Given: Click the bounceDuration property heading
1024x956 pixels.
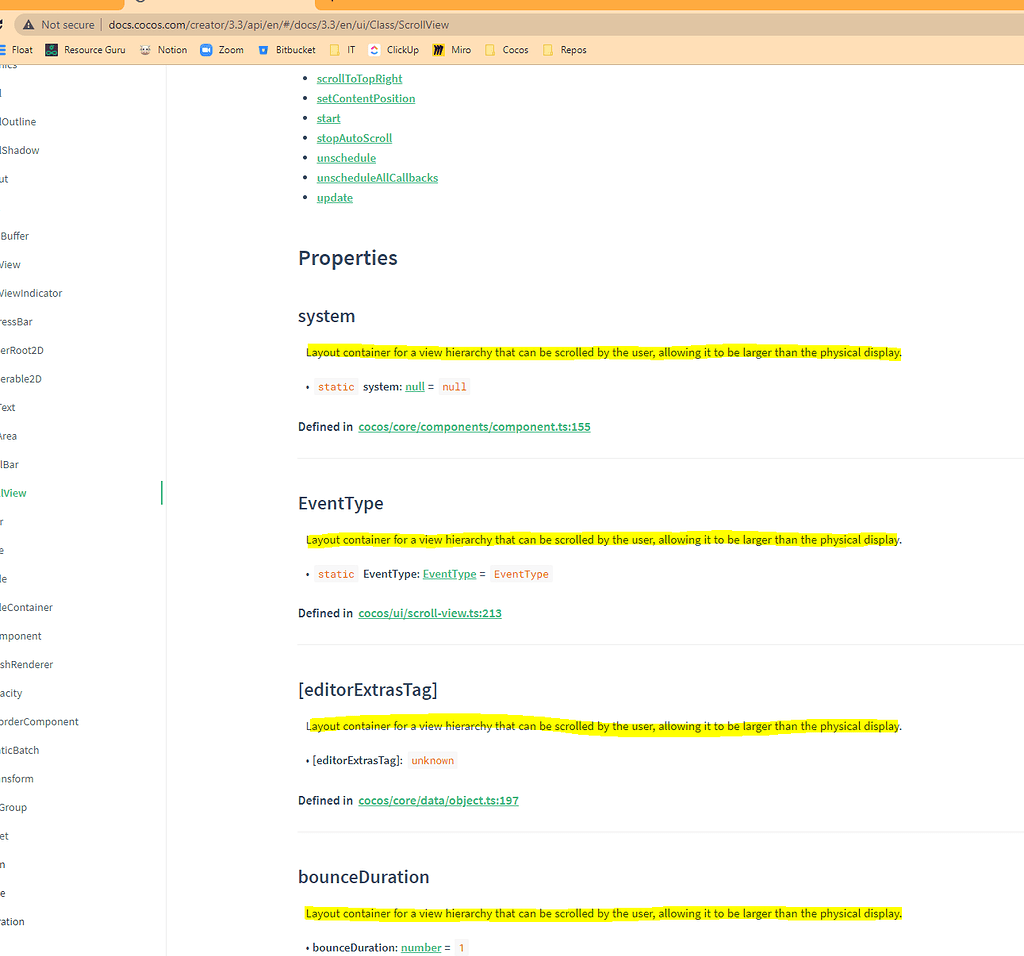Looking at the screenshot, I should pos(364,877).
